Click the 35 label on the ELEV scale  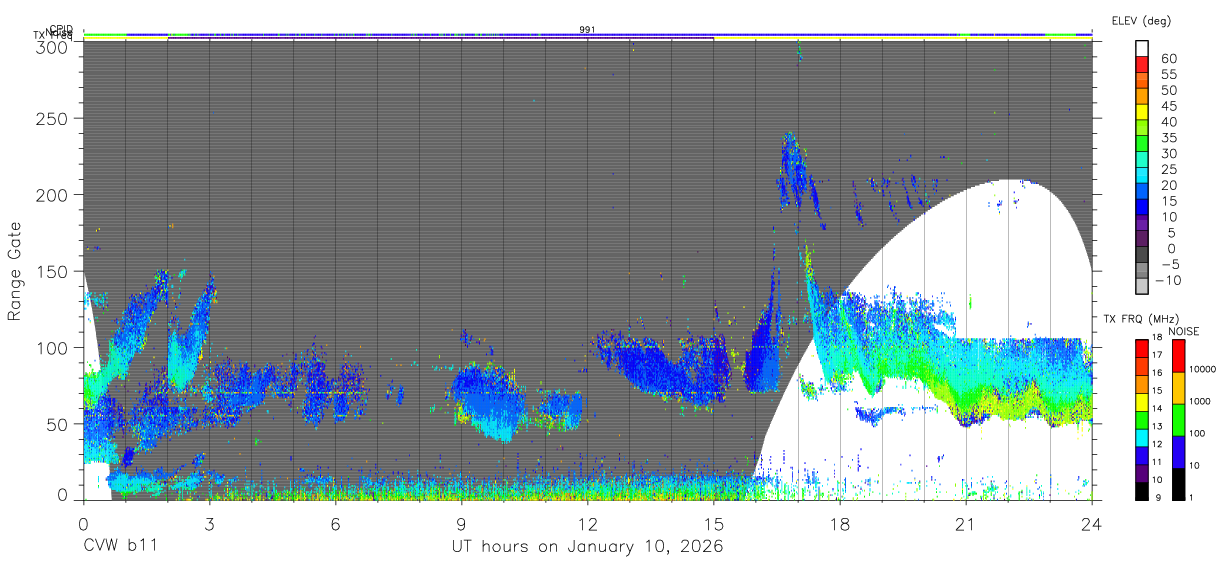[x=1168, y=138]
